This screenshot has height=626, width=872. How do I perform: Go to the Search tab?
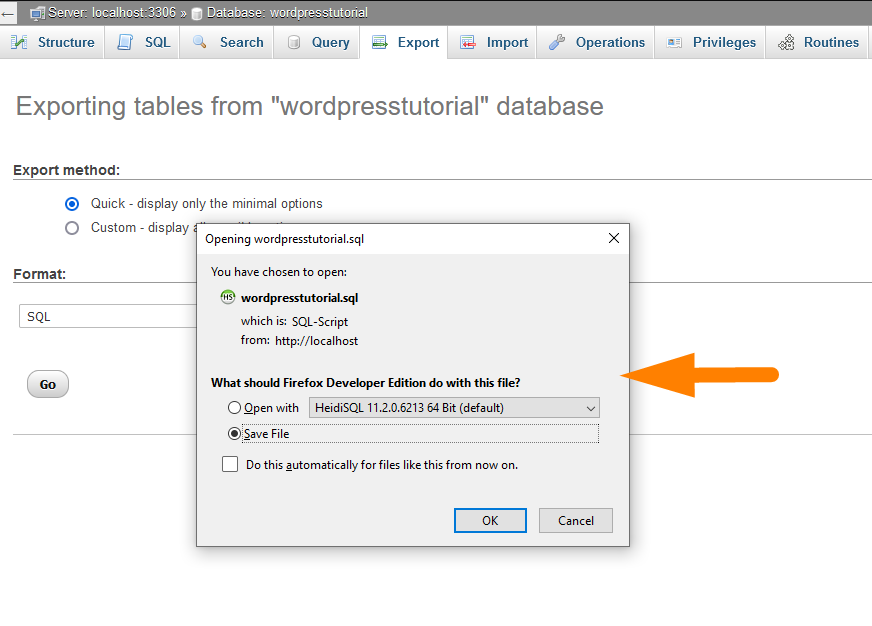[x=227, y=42]
